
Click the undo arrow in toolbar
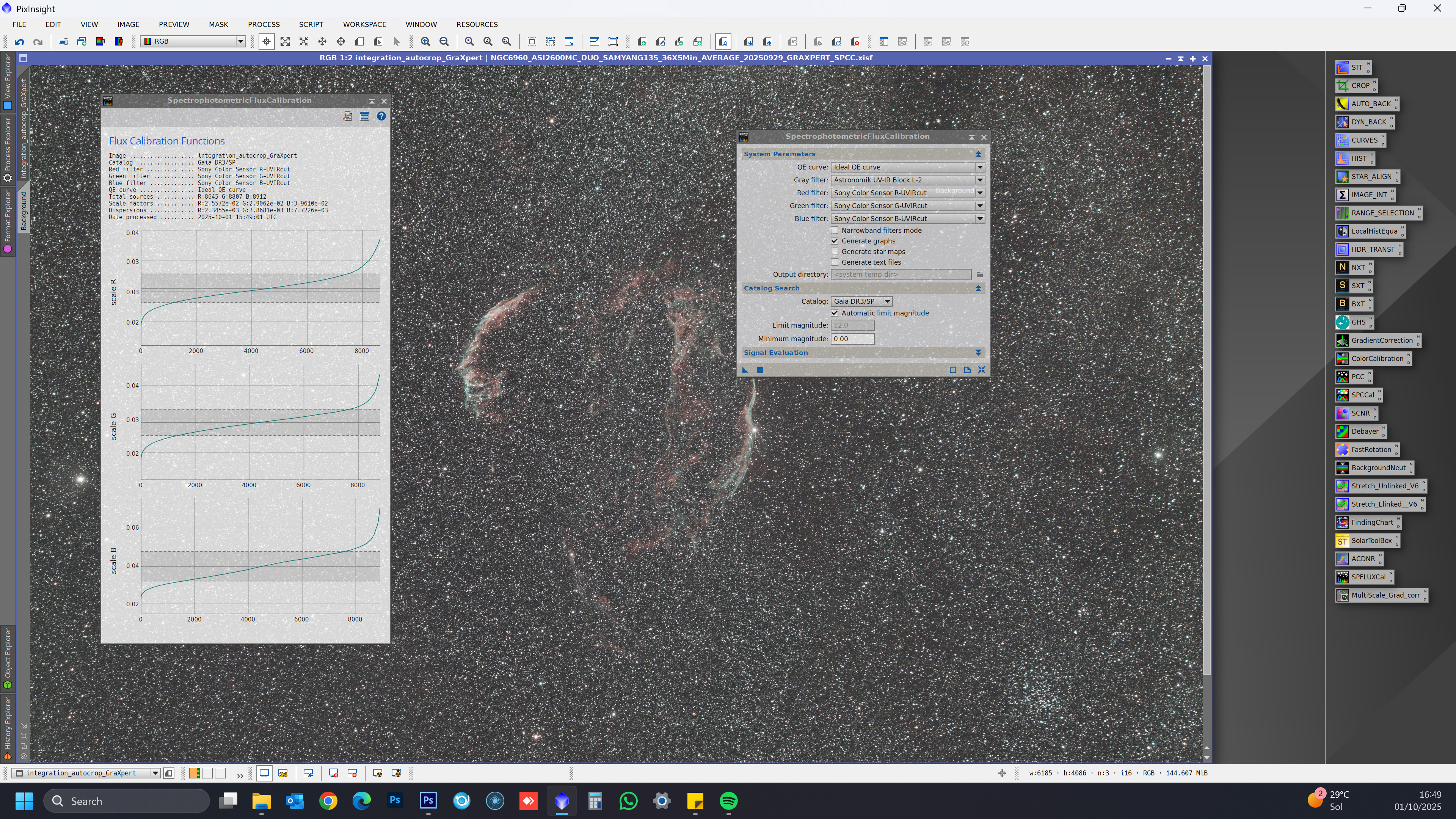point(19,41)
